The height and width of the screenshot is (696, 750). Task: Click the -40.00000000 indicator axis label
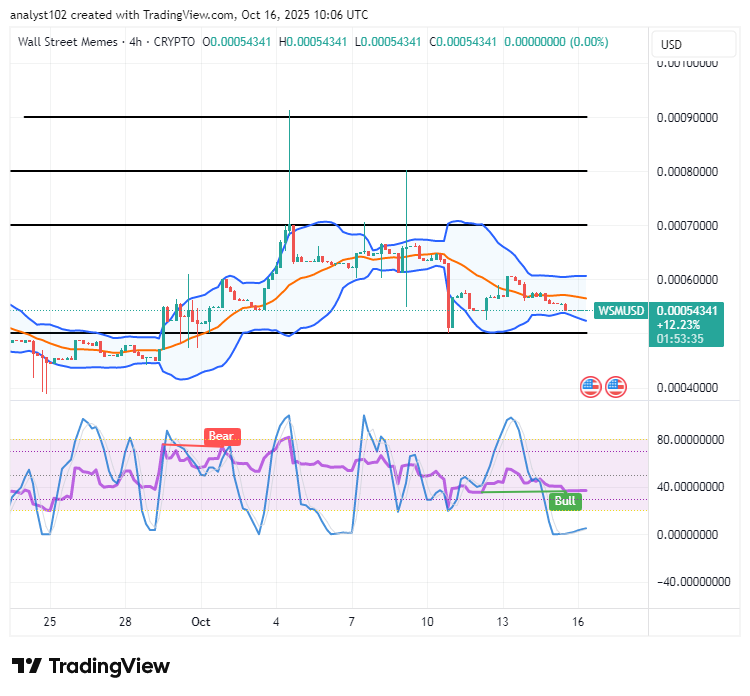[x=693, y=582]
